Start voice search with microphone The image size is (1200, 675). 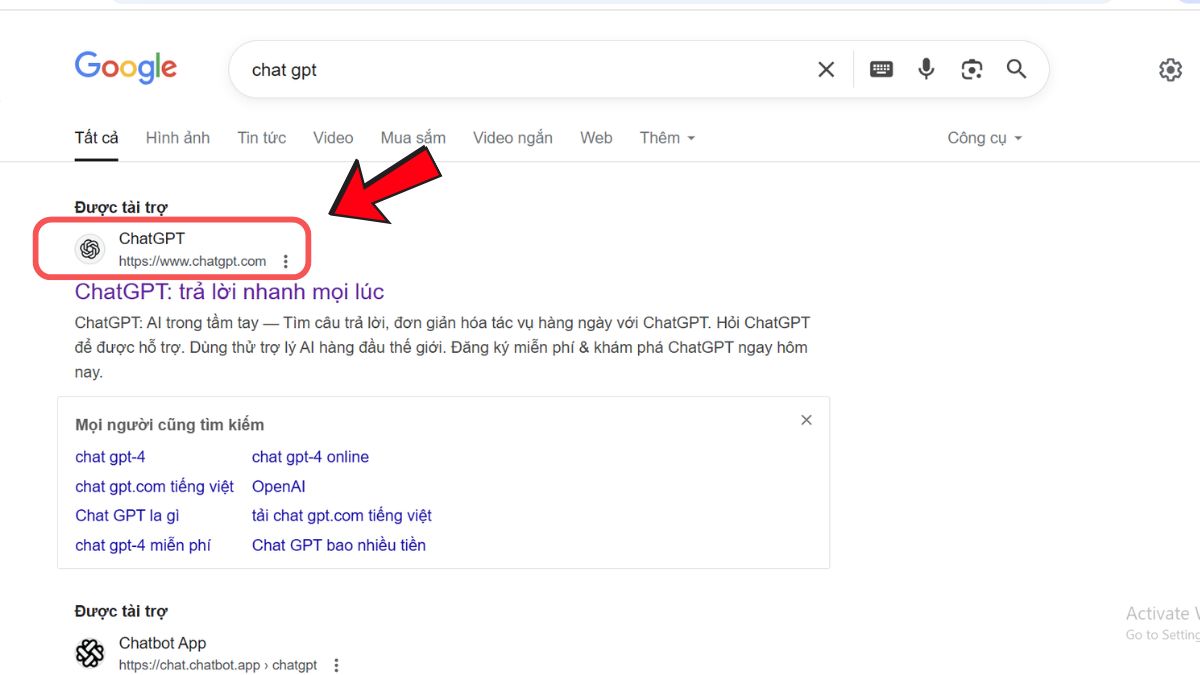pyautogui.click(x=927, y=69)
